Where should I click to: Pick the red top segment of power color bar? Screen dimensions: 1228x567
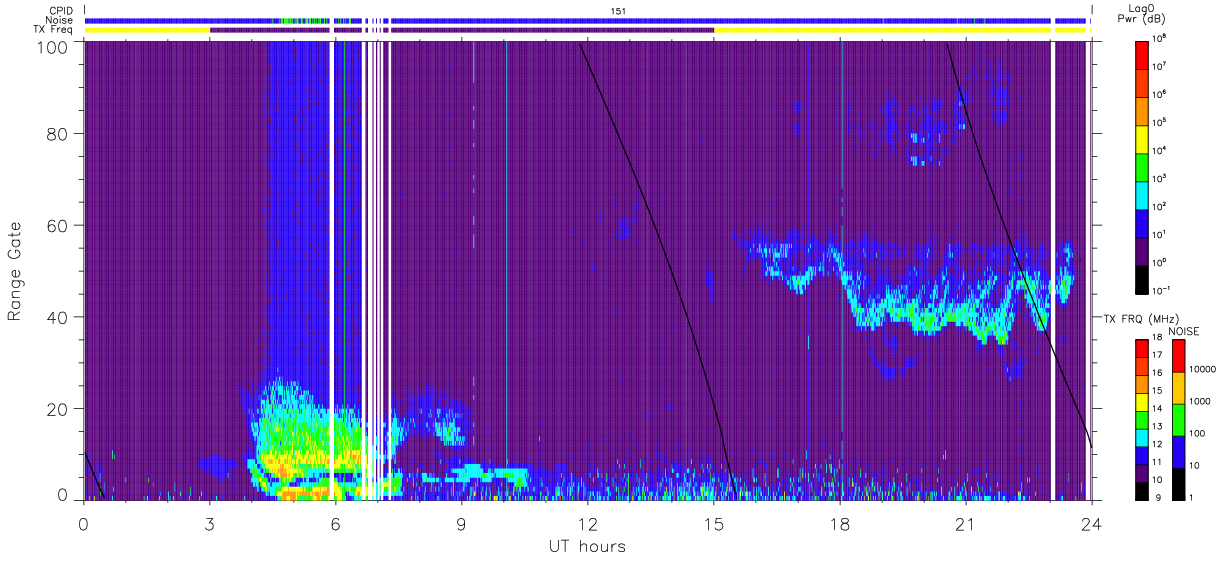coord(1142,54)
